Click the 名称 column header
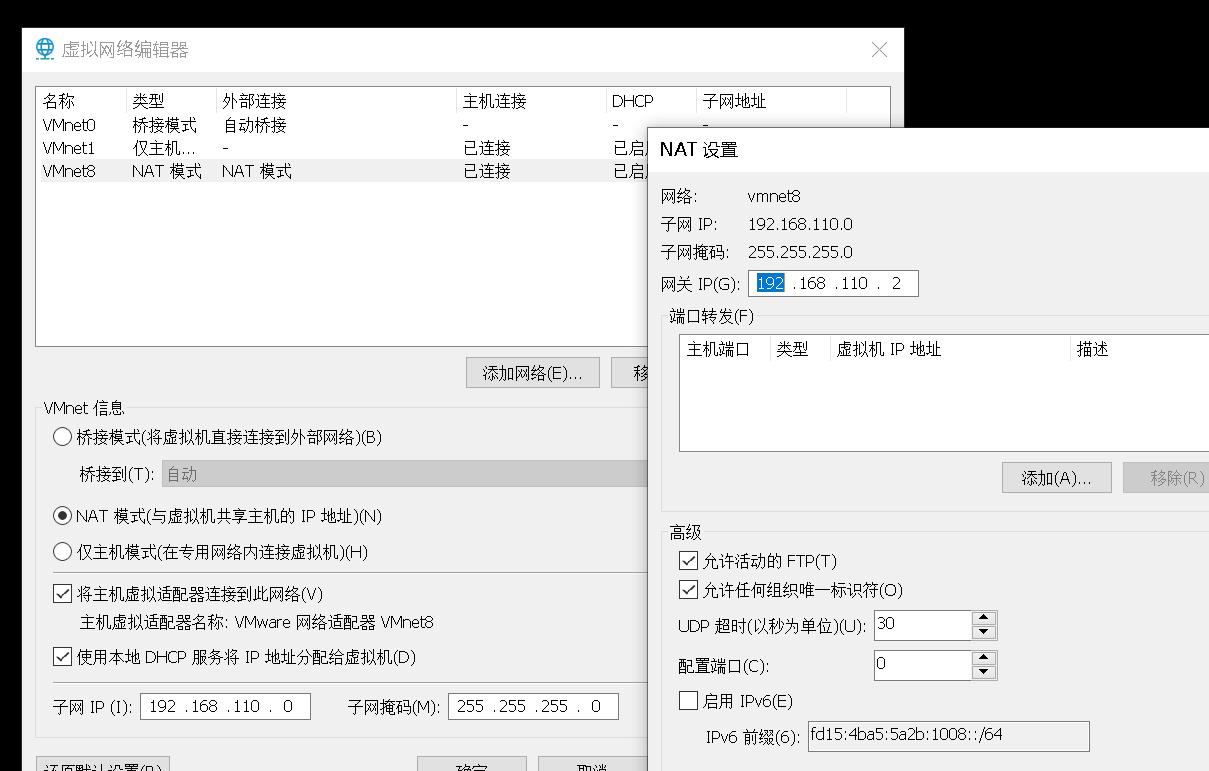 tap(81, 101)
